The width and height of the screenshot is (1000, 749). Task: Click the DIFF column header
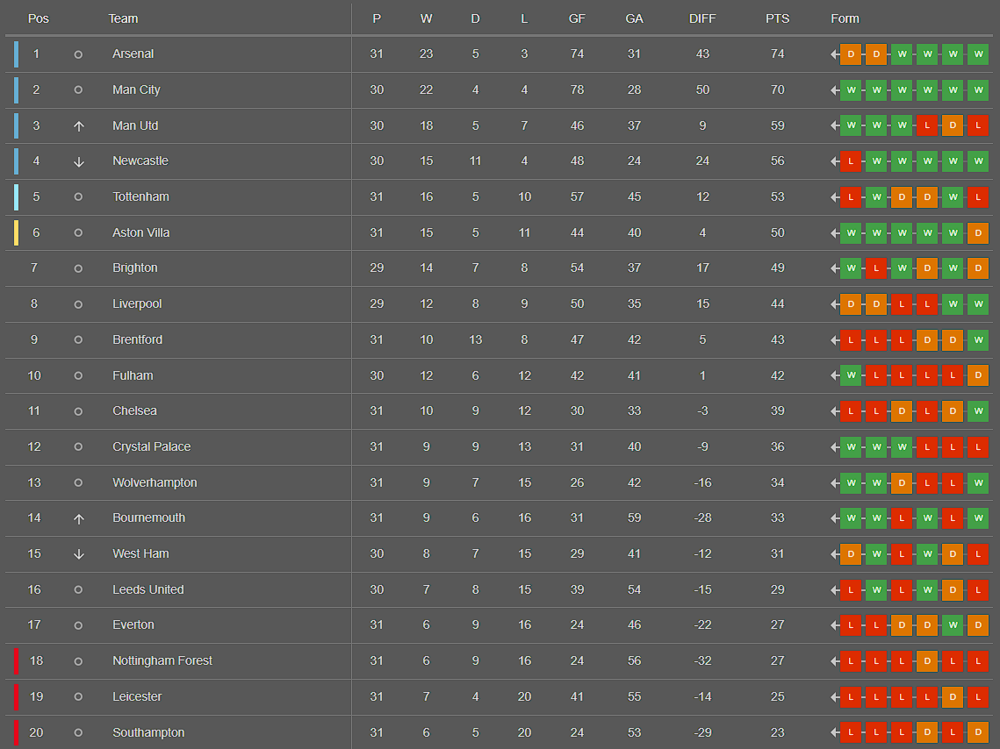702,19
